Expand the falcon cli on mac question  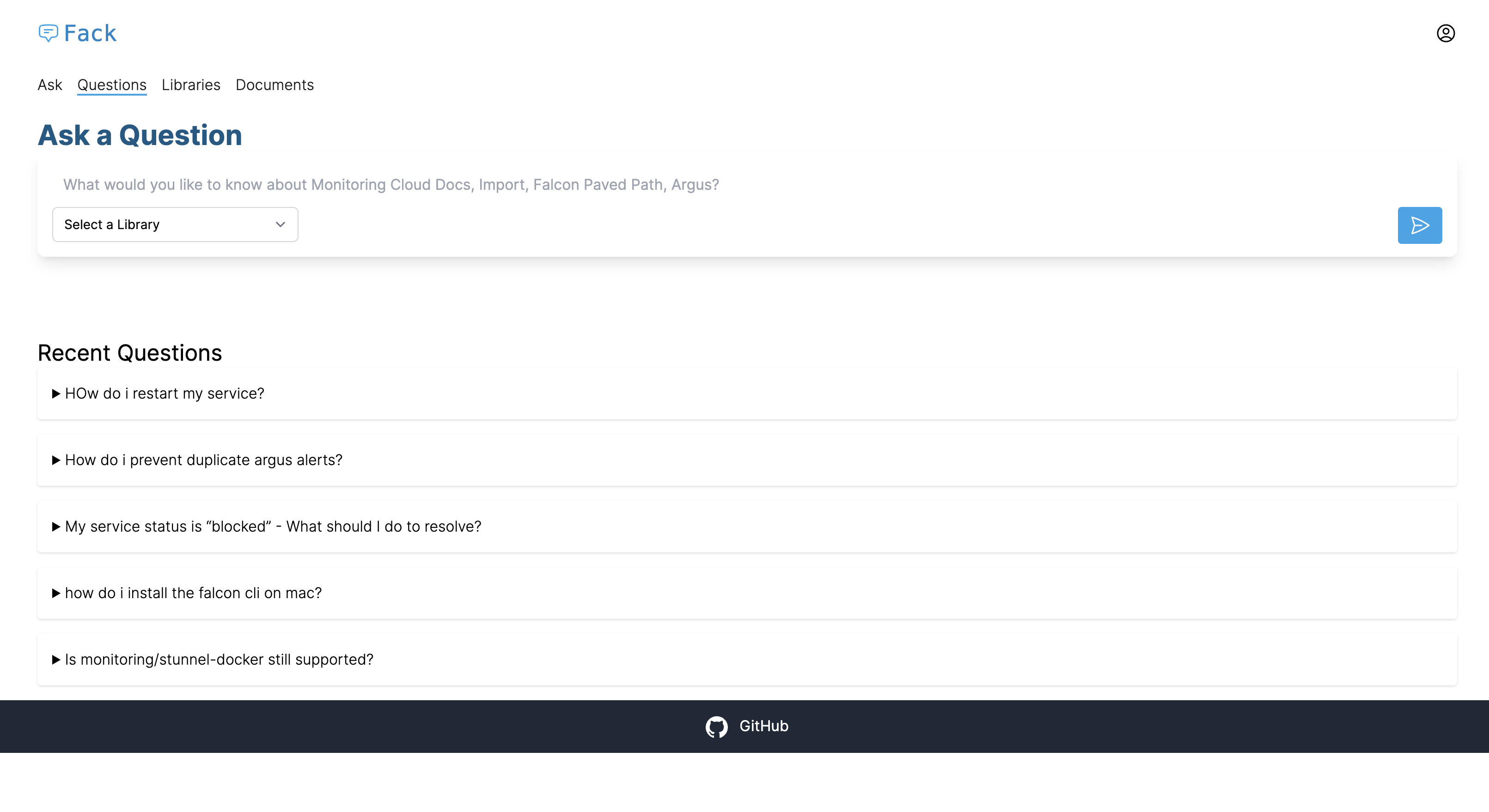pyautogui.click(x=193, y=593)
